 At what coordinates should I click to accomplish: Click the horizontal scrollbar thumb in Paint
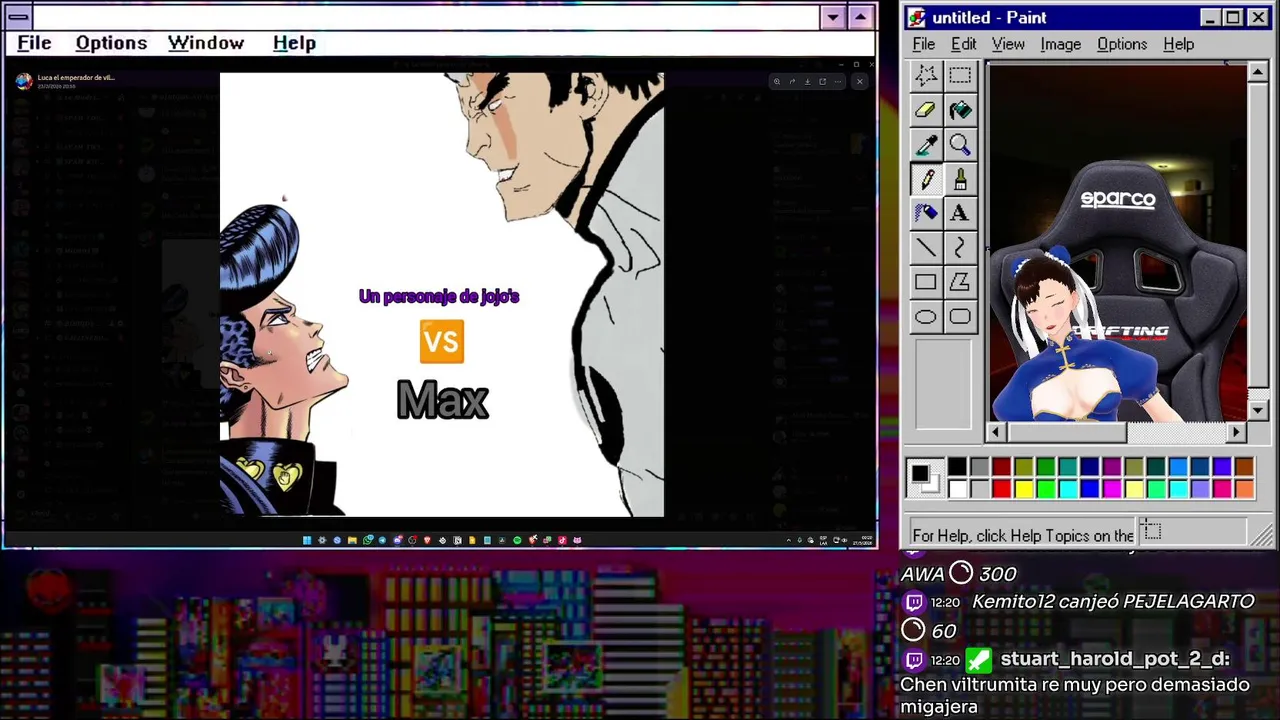click(x=1067, y=432)
